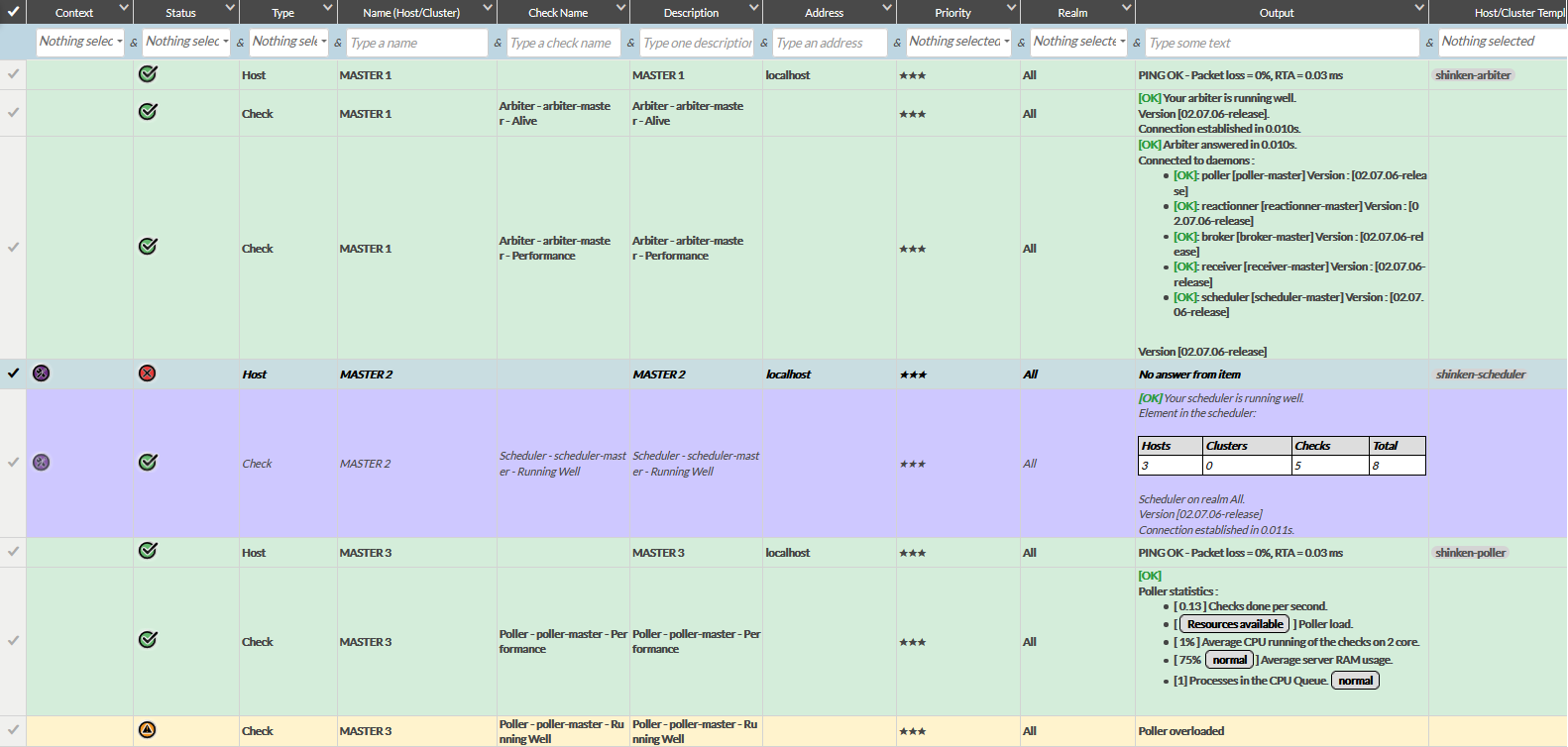
Task: Click the OK status icon for Arbiter Performance check
Action: (148, 247)
